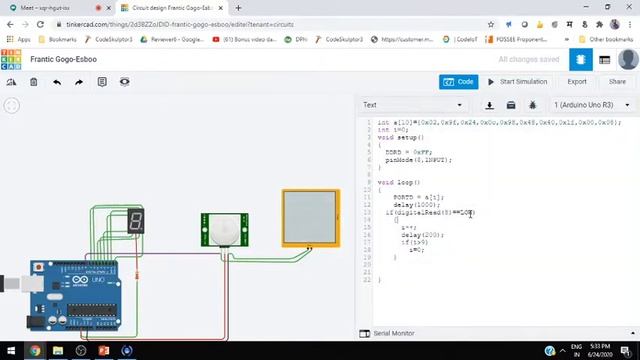Open the Apps bookmark
Viewport: 640px width, 360px height.
tap(18, 39)
